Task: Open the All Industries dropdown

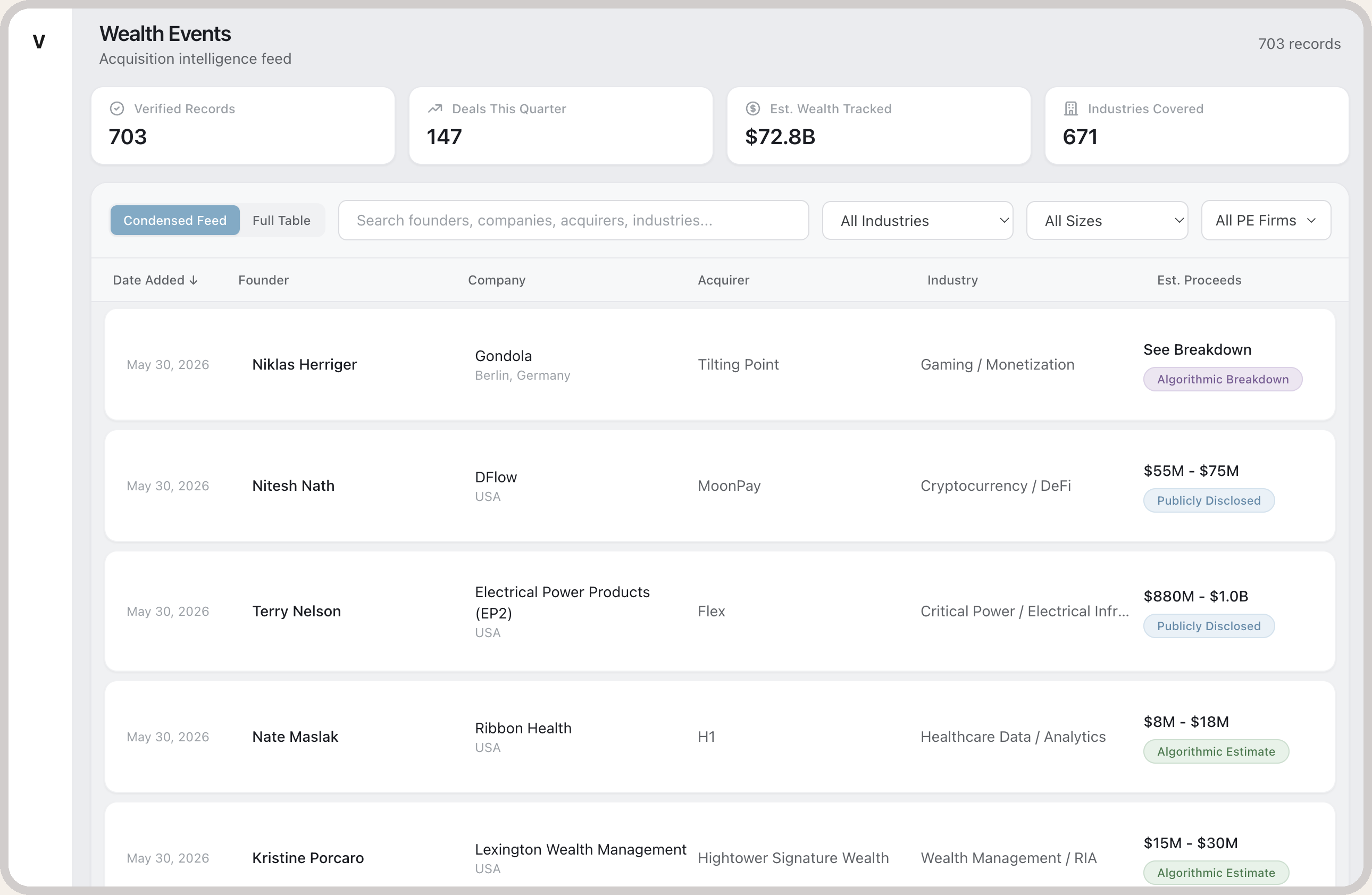Action: pyautogui.click(x=918, y=220)
